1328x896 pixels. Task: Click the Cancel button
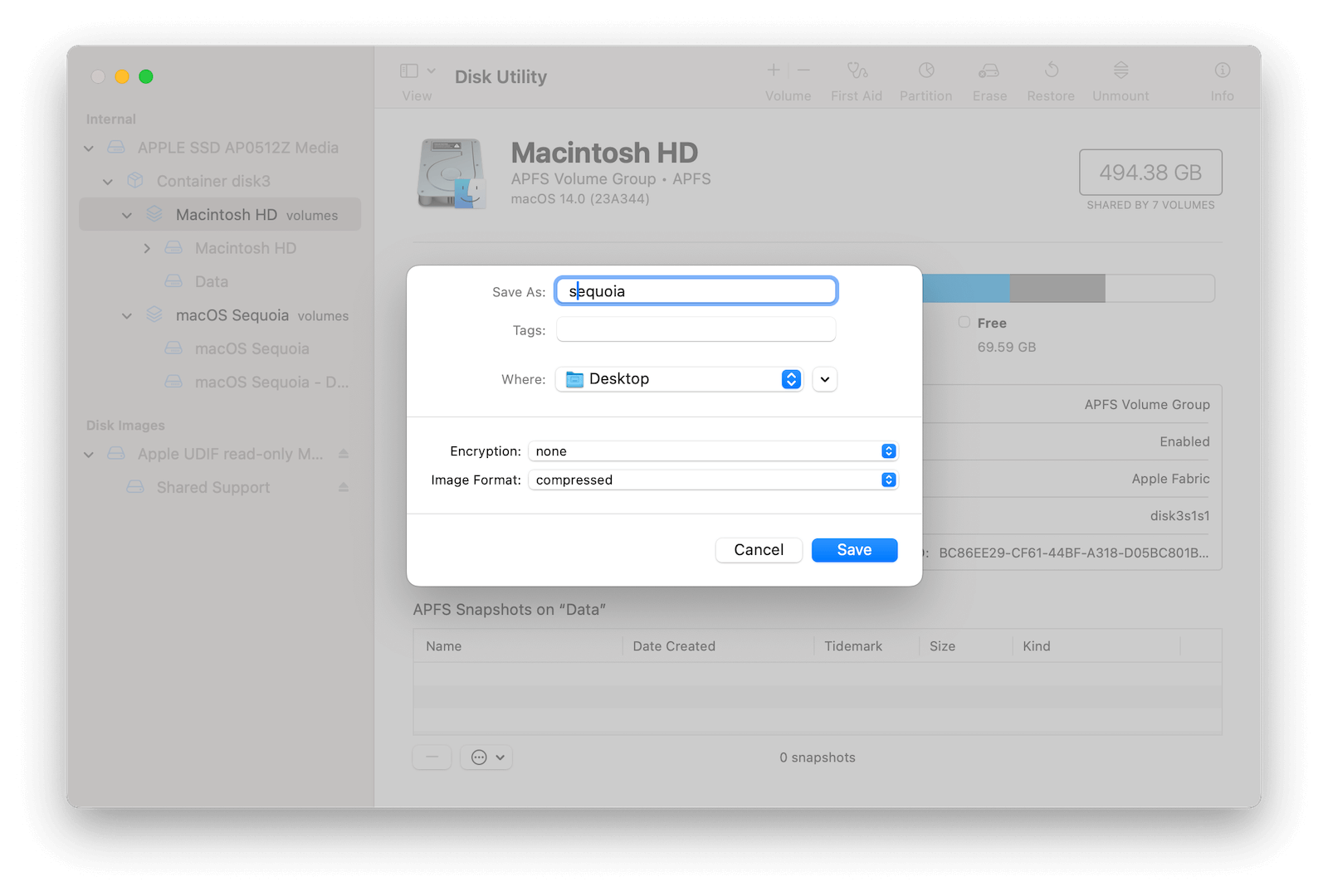pos(759,550)
